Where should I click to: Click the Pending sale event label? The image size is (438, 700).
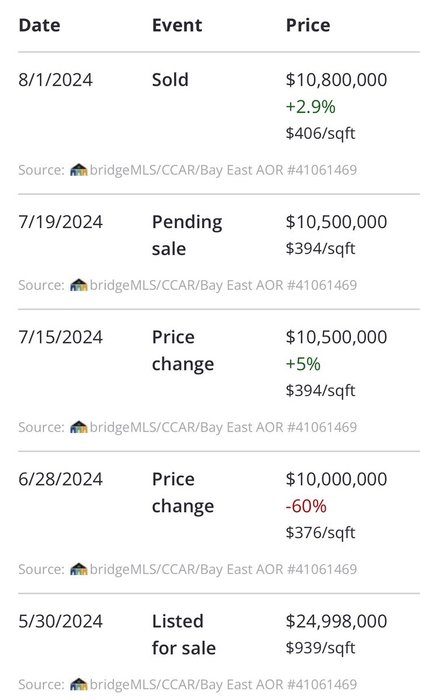[x=187, y=235]
